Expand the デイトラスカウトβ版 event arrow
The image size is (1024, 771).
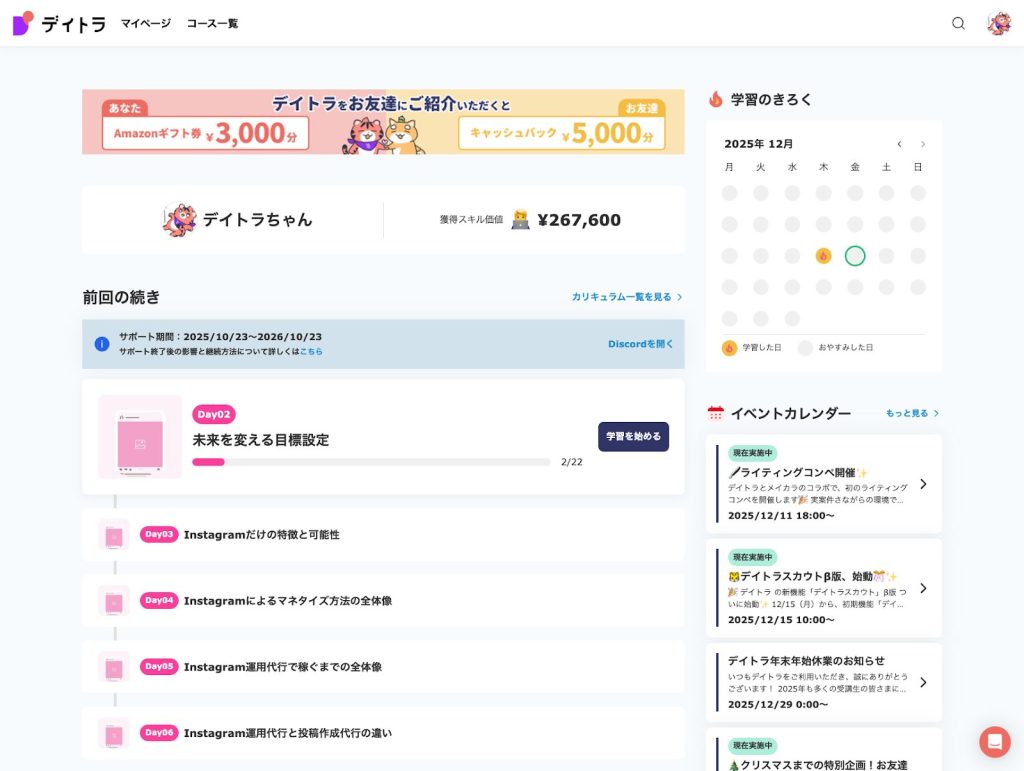922,588
